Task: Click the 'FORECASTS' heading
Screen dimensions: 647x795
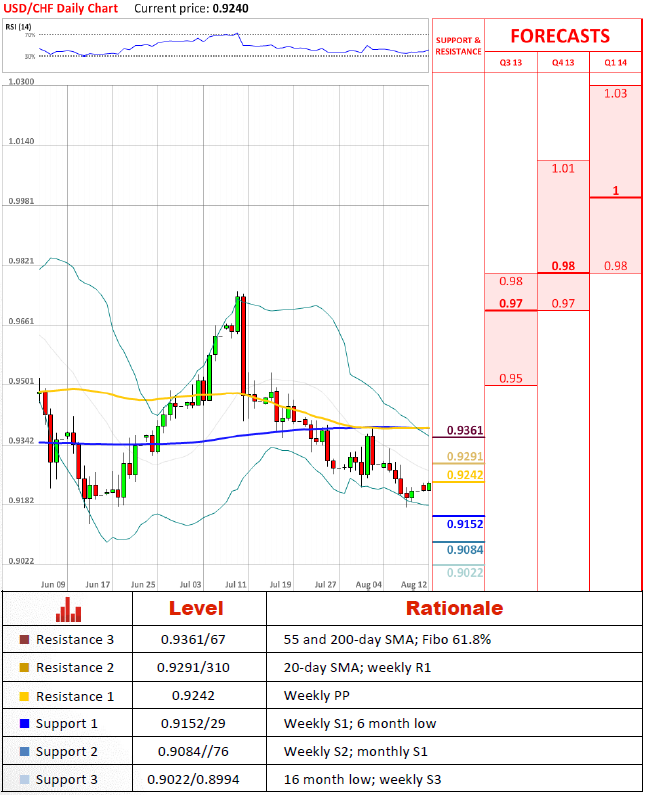Action: (560, 36)
